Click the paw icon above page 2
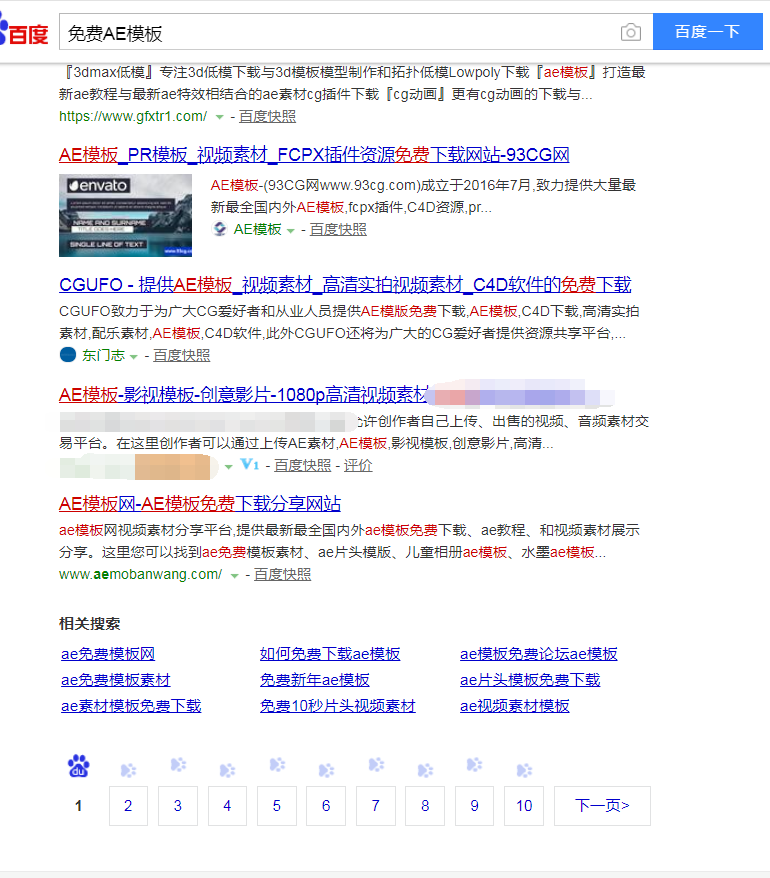The image size is (770, 878). (128, 770)
